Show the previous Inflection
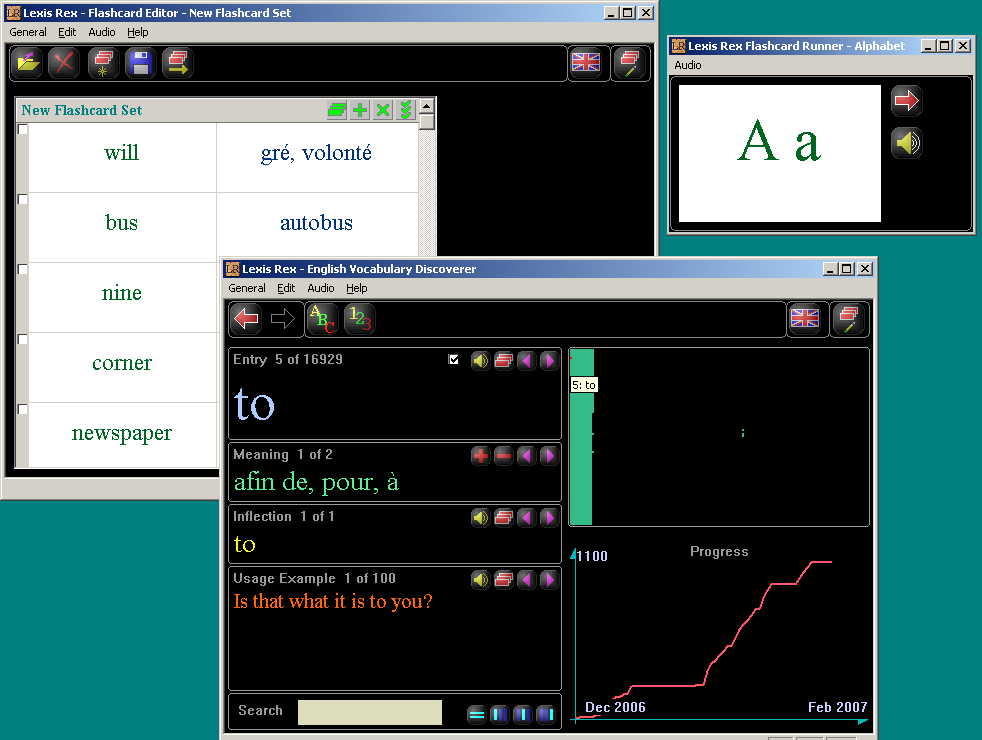This screenshot has width=982, height=740. [527, 518]
